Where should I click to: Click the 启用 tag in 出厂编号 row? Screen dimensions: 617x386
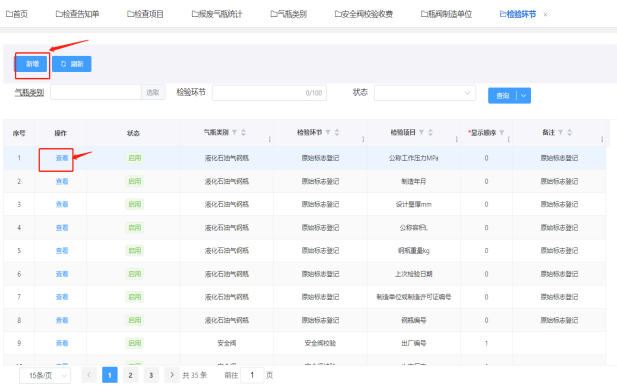coord(135,343)
